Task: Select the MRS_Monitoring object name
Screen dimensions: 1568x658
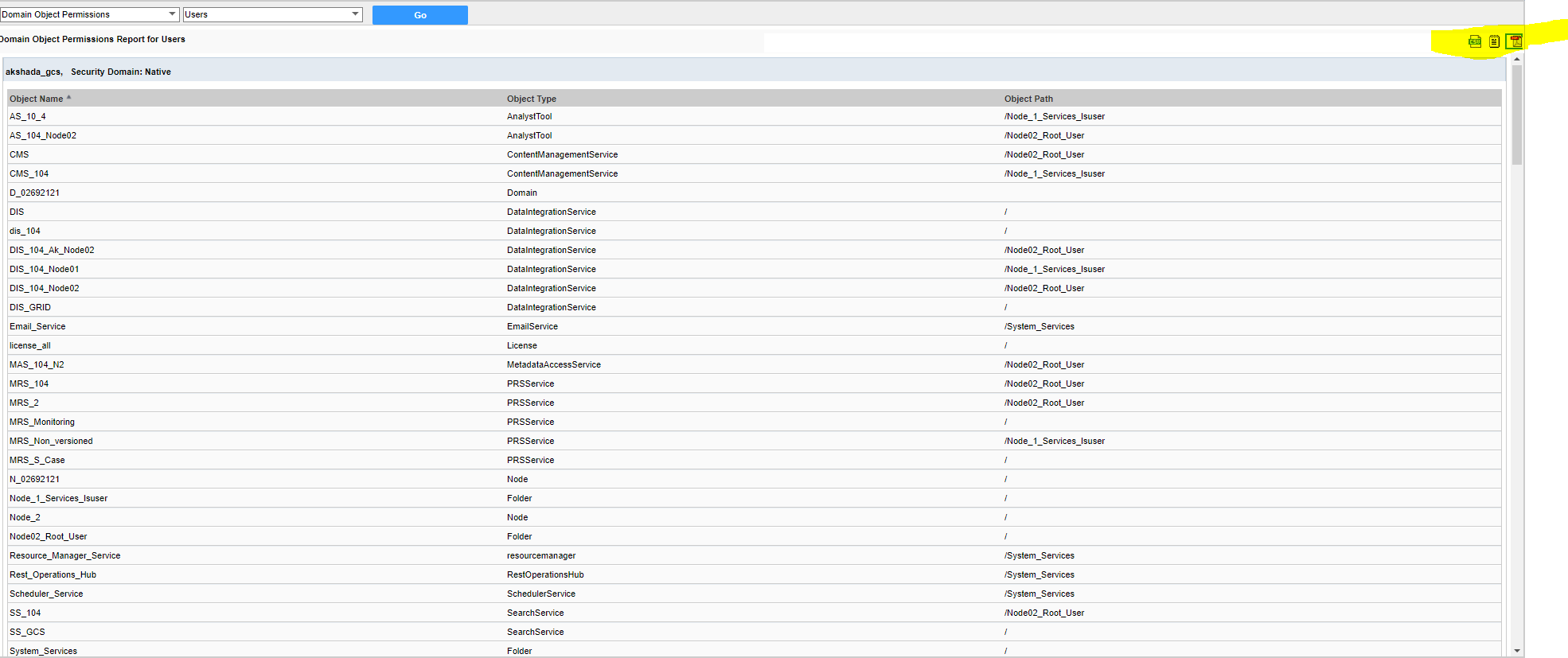Action: [42, 422]
